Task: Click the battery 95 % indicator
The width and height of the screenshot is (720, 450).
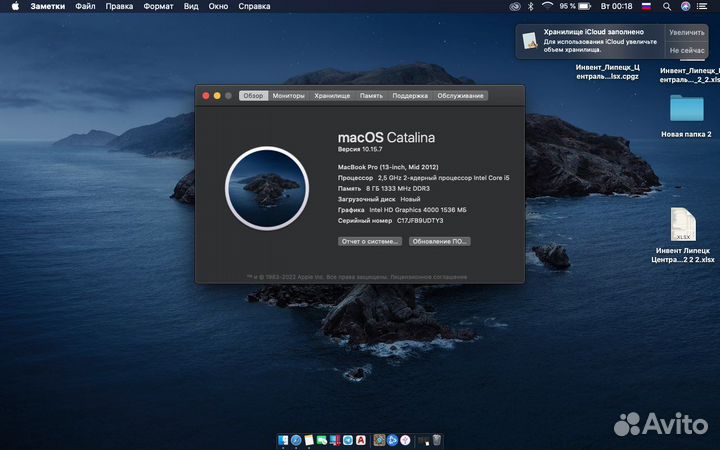Action: pos(575,6)
